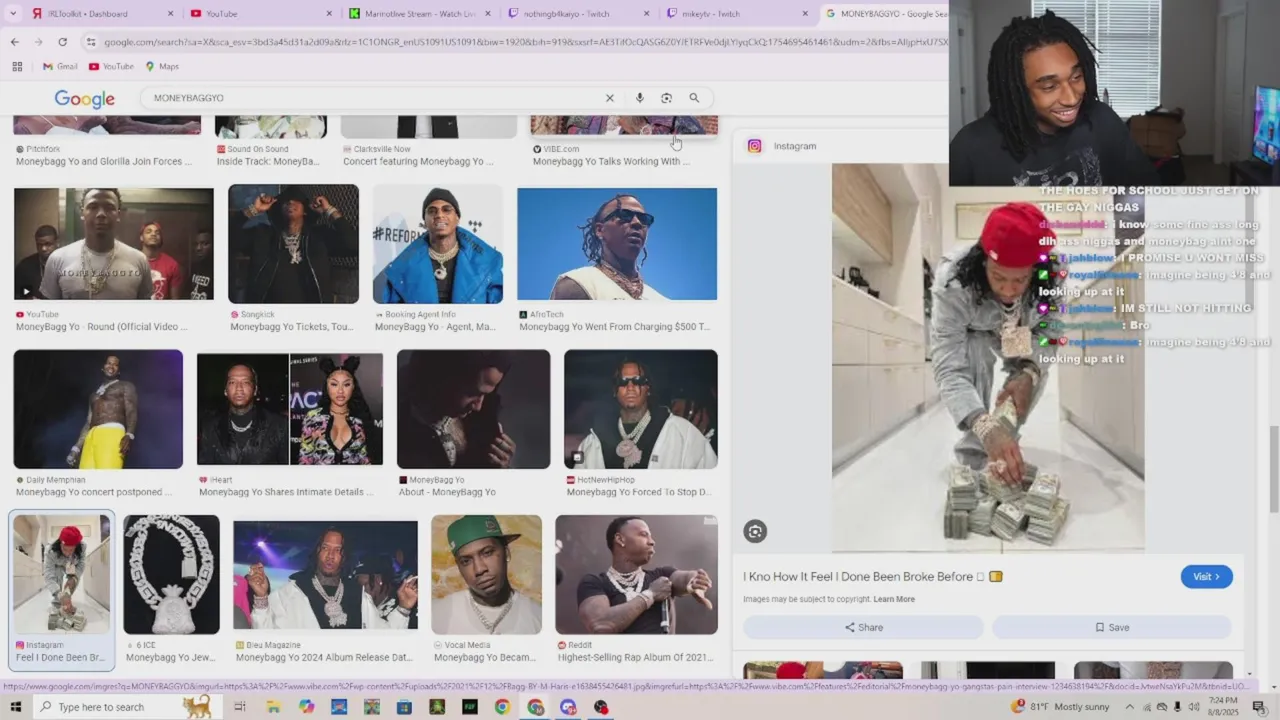The width and height of the screenshot is (1280, 720).
Task: Open the iHeart Shares Intimate Details image
Action: point(290,409)
